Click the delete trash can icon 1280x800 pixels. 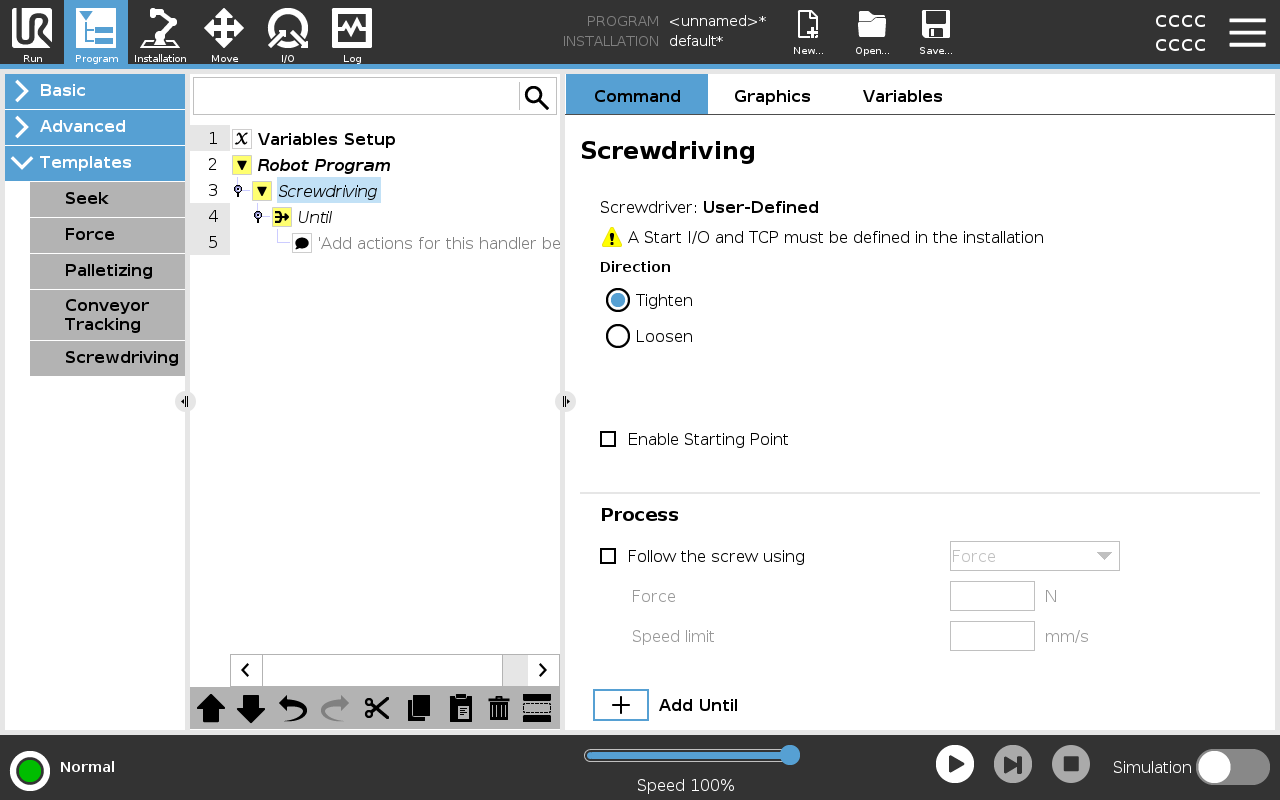pos(499,708)
